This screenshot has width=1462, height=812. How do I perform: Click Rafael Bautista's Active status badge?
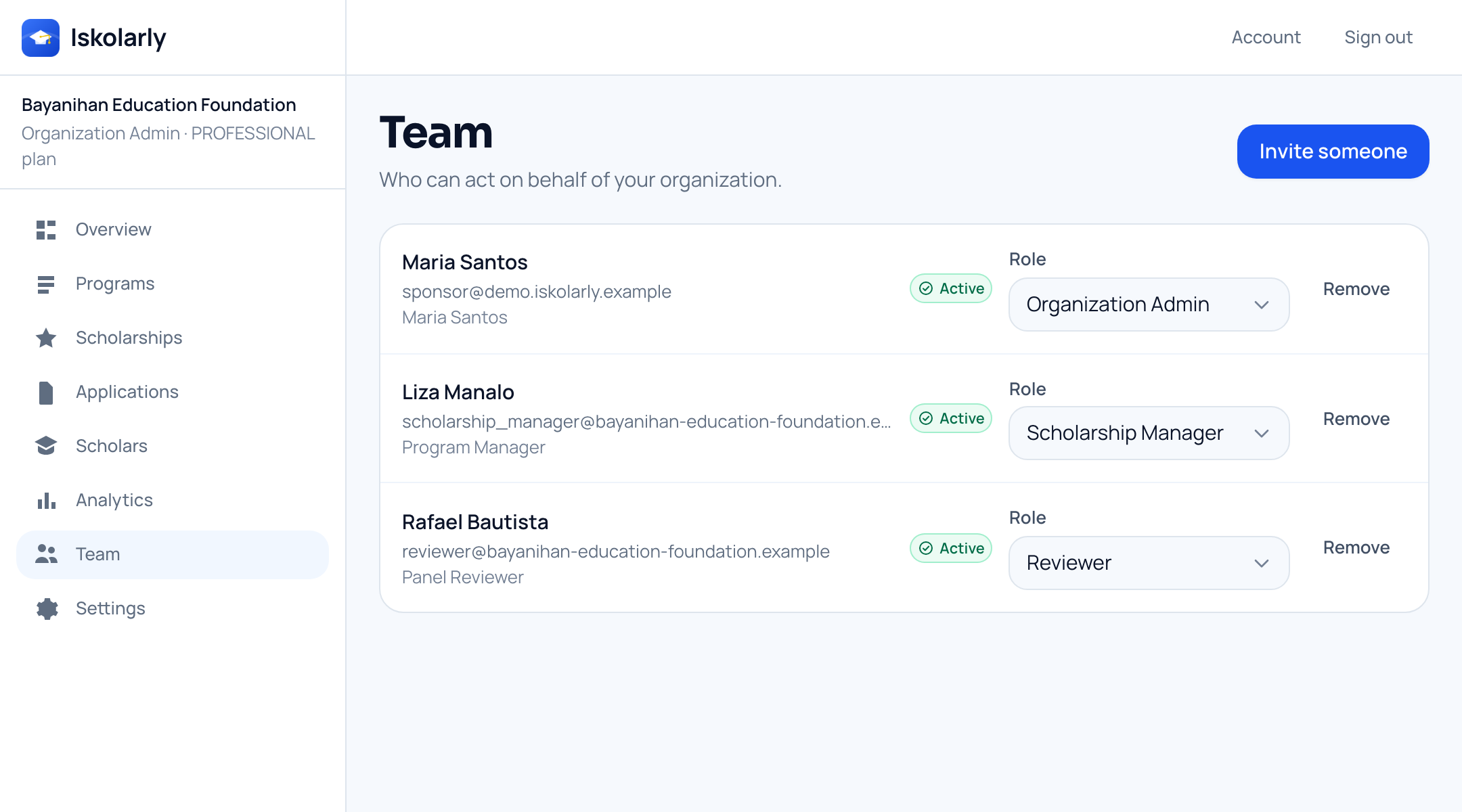[x=951, y=548]
